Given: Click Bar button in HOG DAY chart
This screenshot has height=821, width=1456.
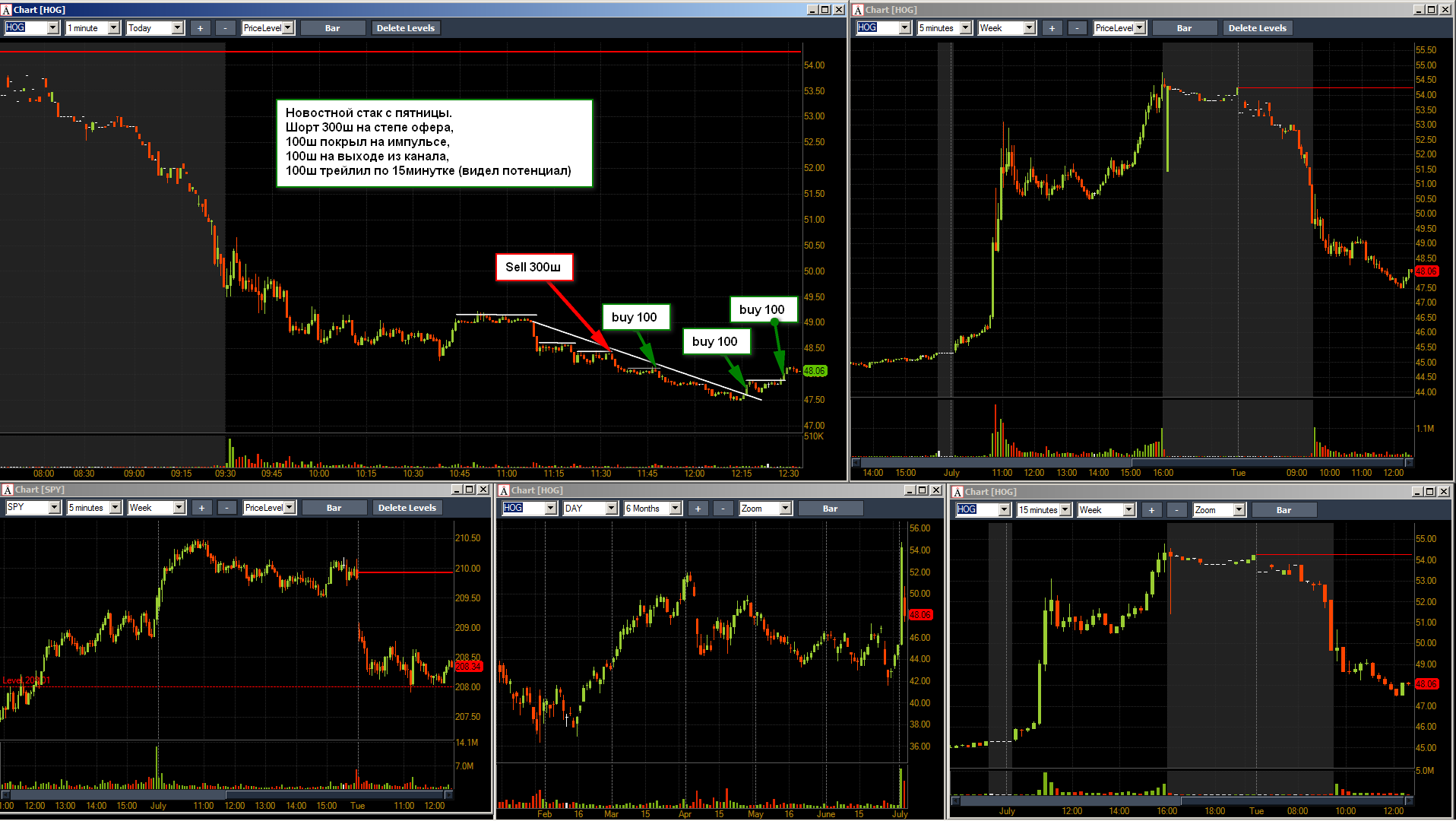Looking at the screenshot, I should pyautogui.click(x=831, y=509).
